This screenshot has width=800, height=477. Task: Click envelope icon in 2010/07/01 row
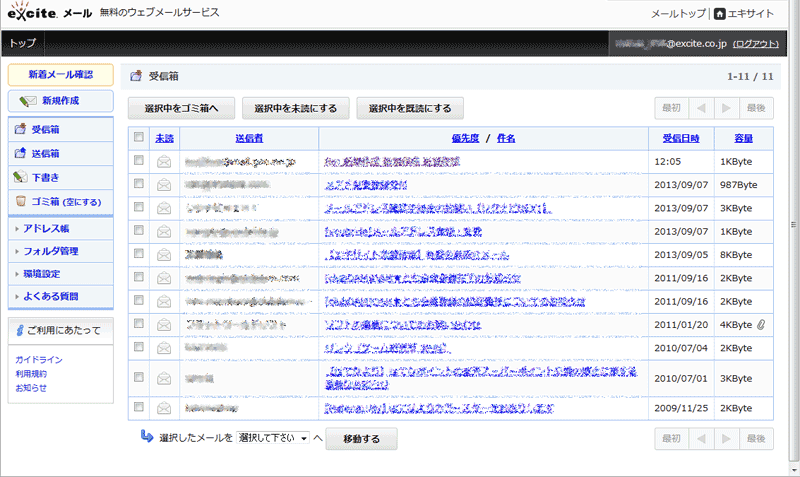164,378
